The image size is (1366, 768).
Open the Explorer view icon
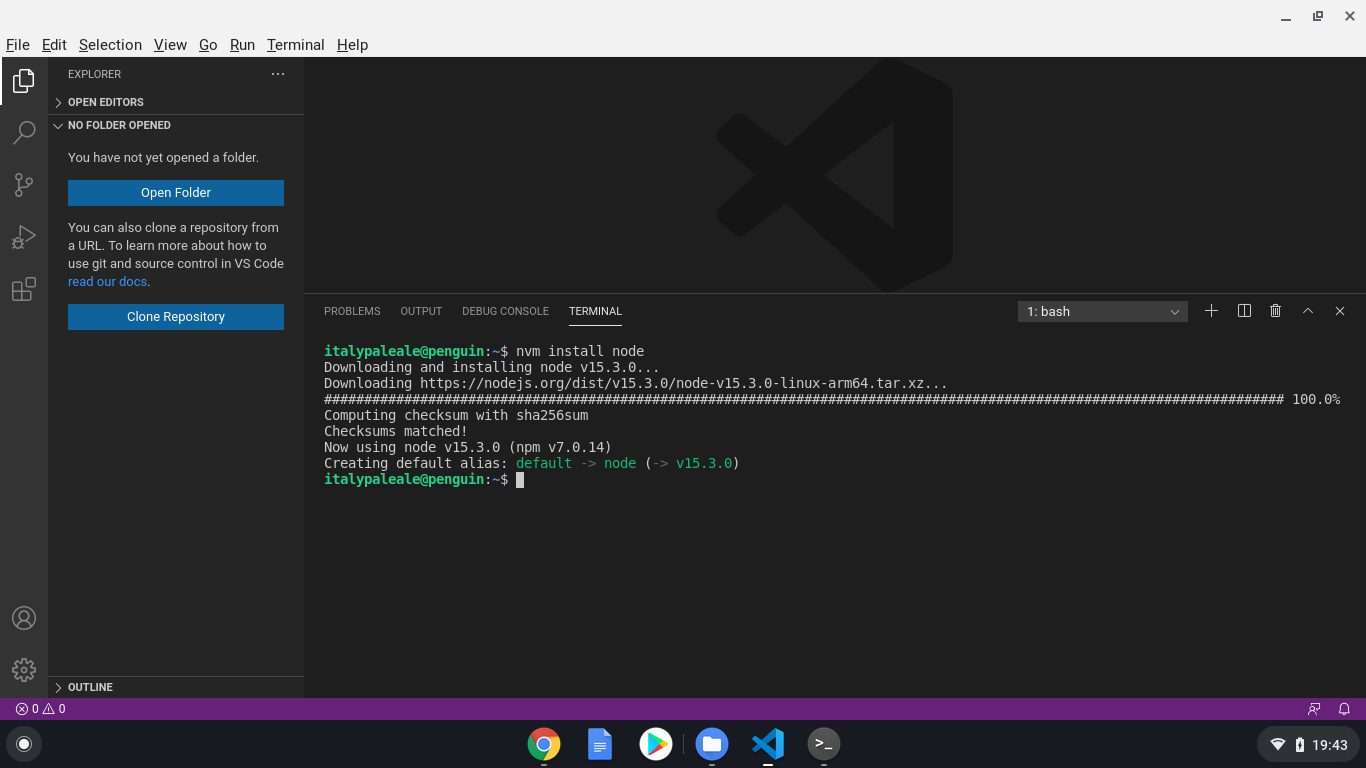[23, 81]
